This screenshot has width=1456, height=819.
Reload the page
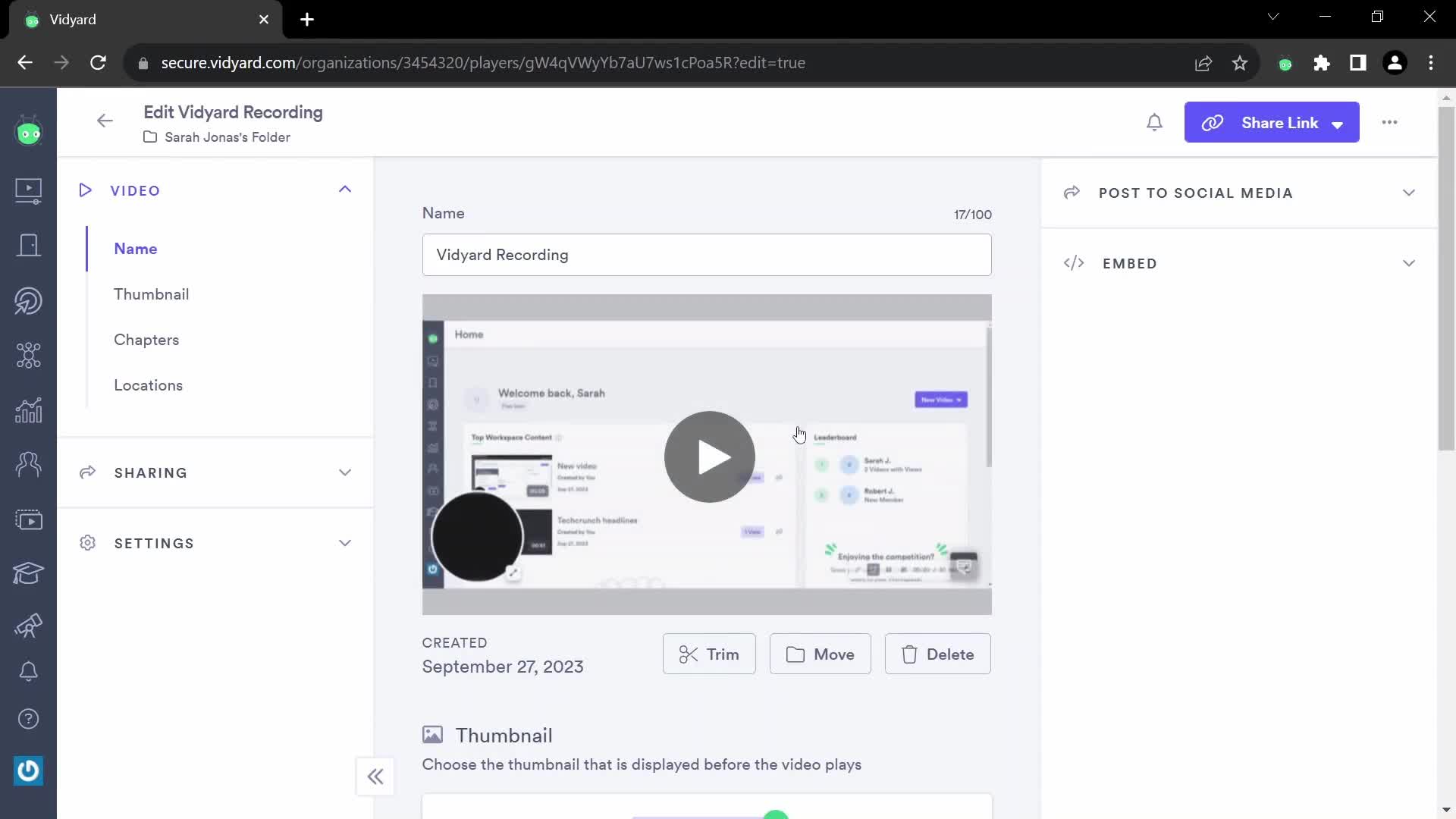click(98, 63)
